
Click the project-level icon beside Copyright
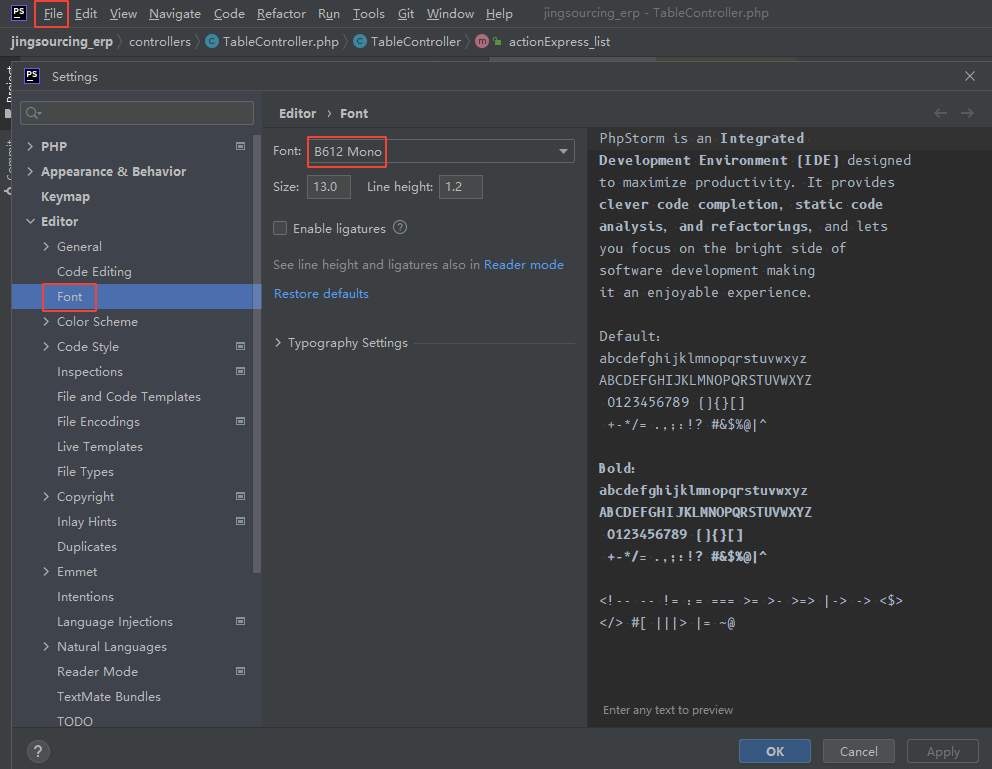pyautogui.click(x=240, y=496)
